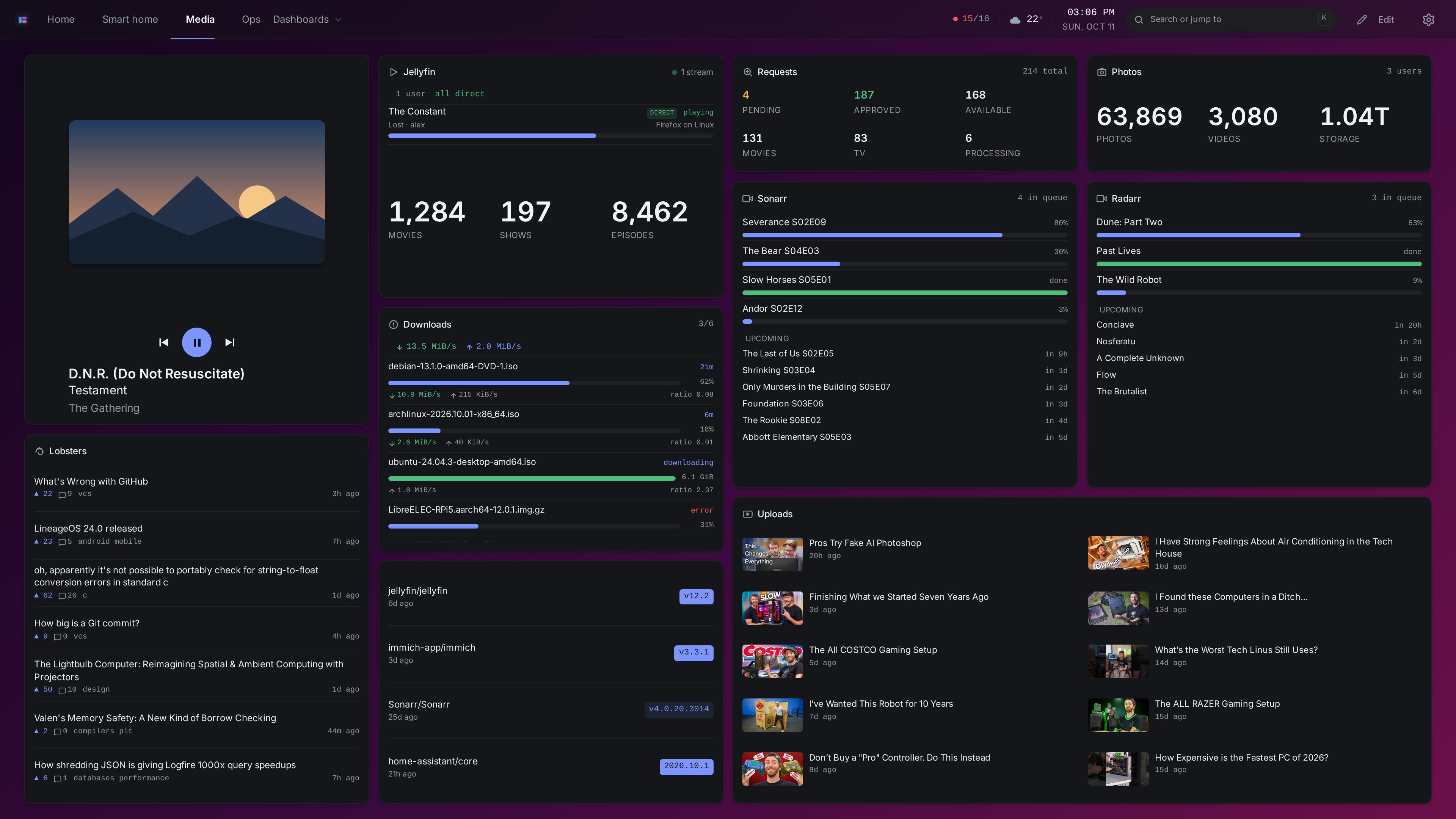The height and width of the screenshot is (819, 1456).
Task: Click the home-assistant/core 2026.10.1 badge
Action: tap(686, 766)
